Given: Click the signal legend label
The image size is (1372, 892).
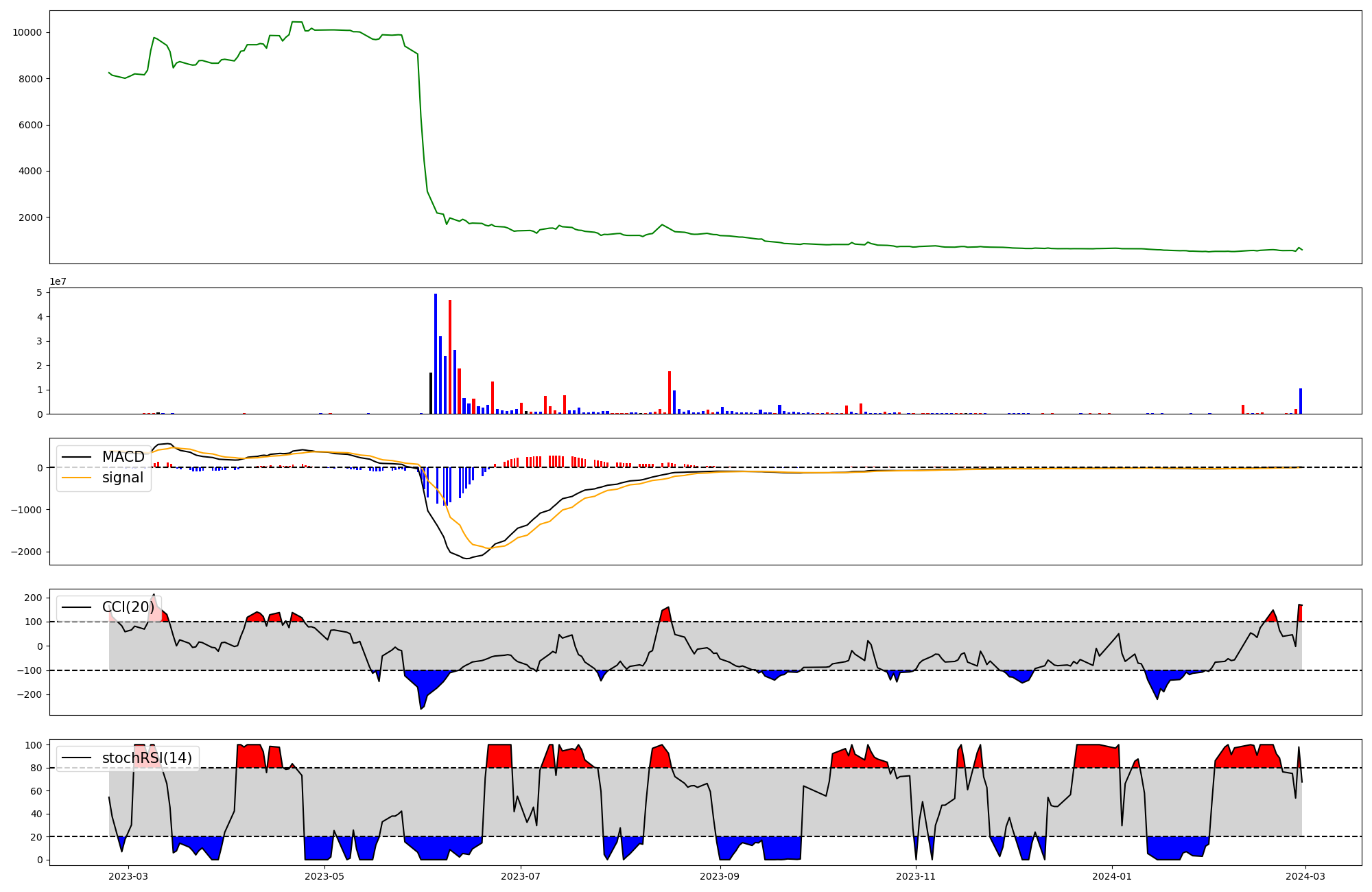Looking at the screenshot, I should click(123, 478).
